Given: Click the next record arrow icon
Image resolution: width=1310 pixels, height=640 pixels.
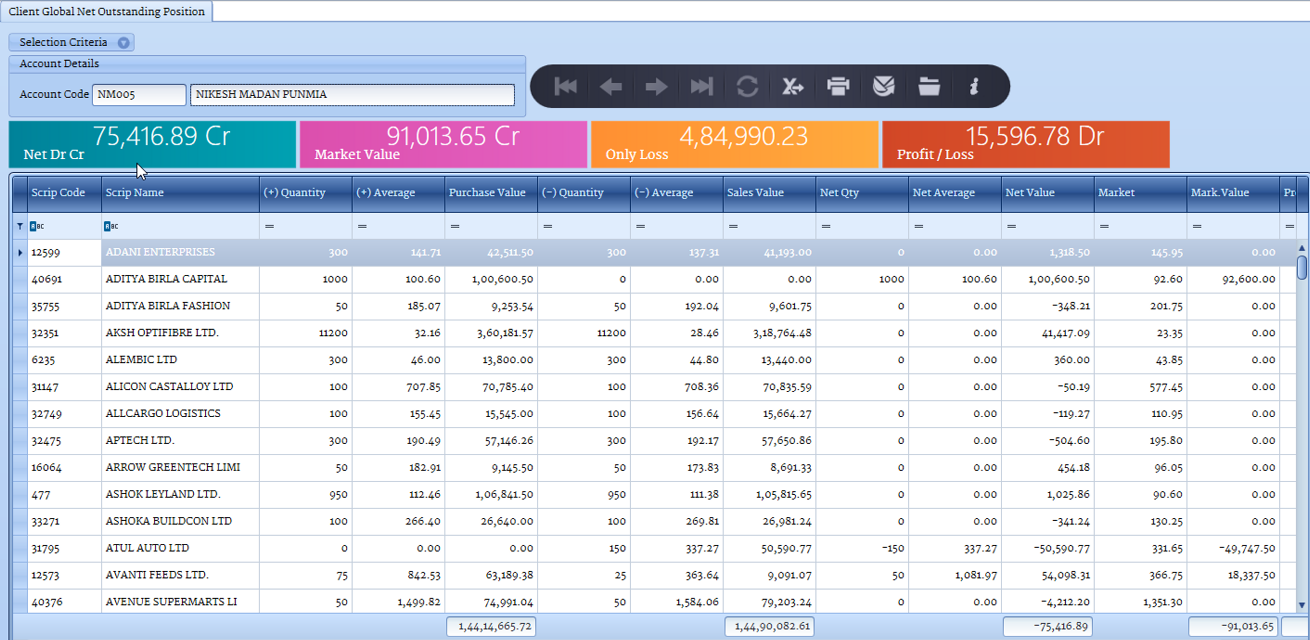Looking at the screenshot, I should [x=656, y=87].
